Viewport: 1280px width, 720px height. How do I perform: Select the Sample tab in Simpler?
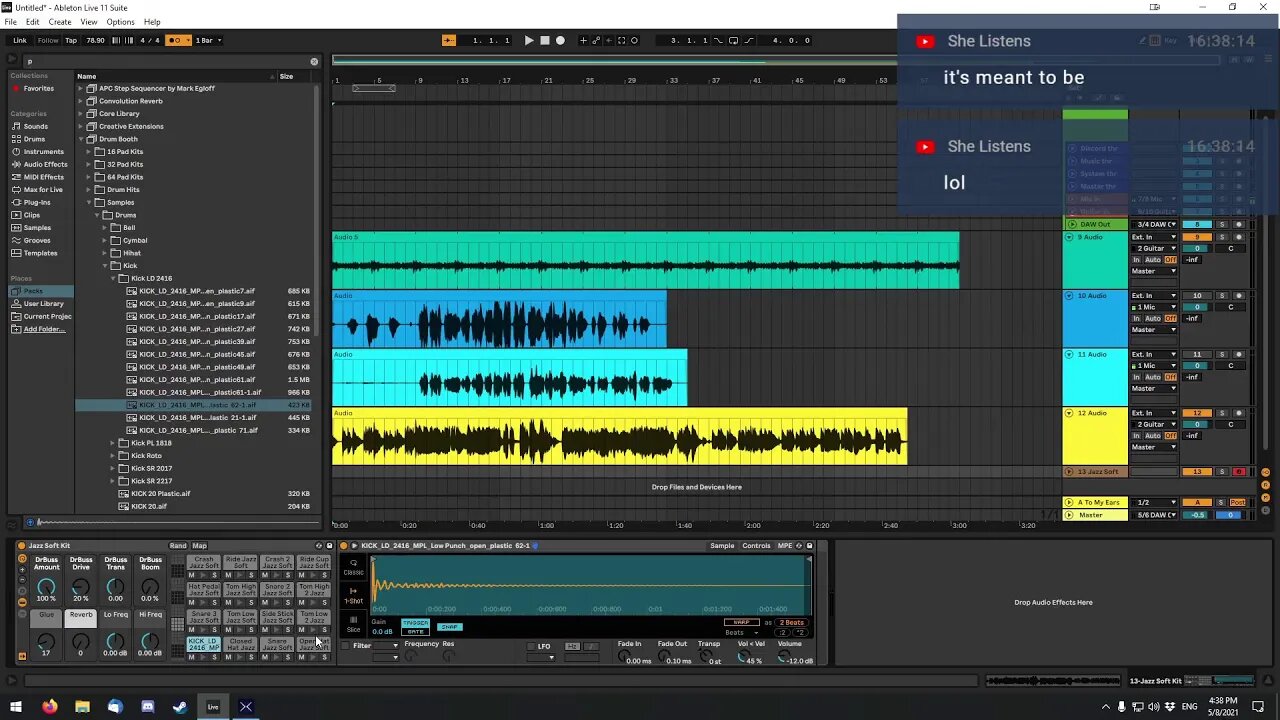(722, 546)
